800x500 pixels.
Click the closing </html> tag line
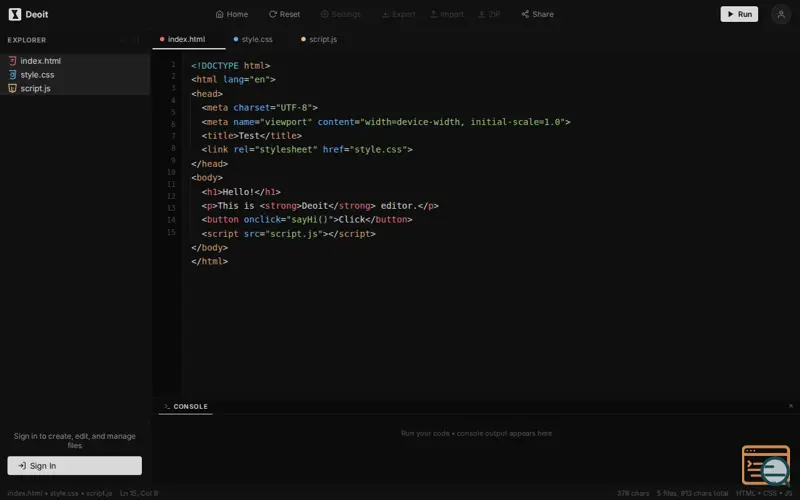[209, 261]
